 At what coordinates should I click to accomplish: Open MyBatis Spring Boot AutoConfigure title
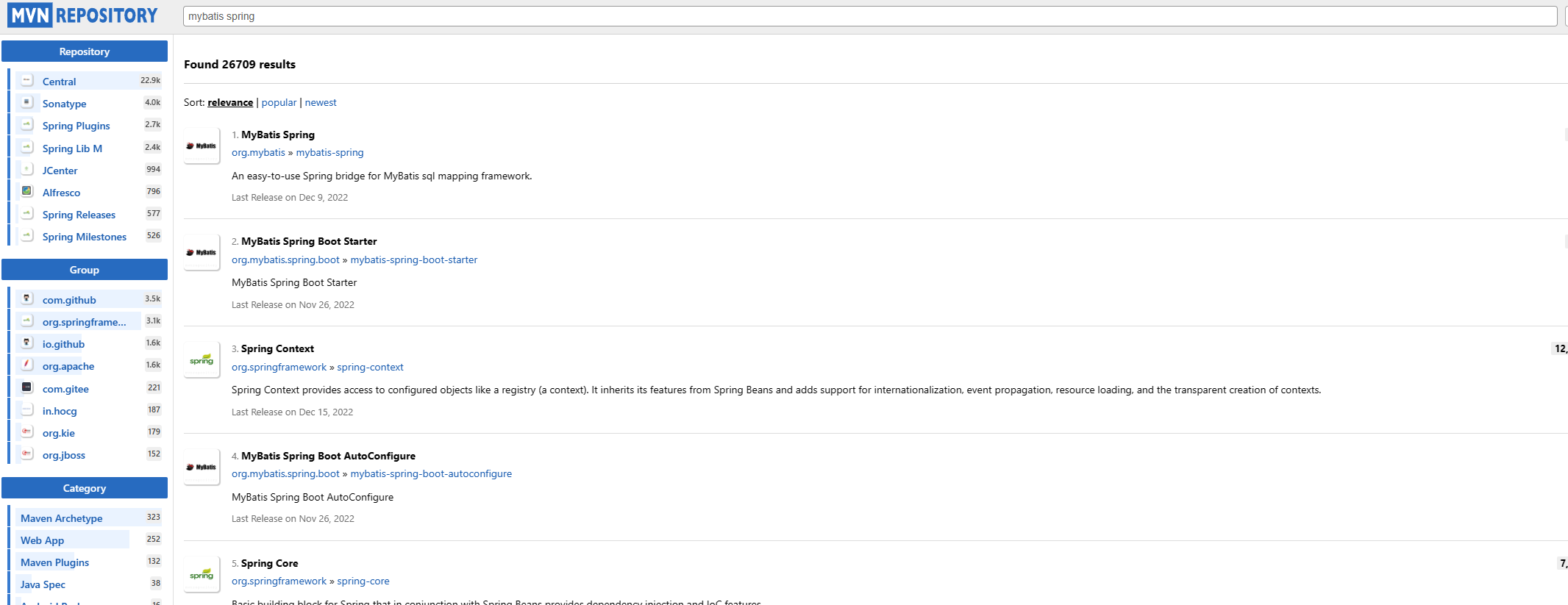pos(328,456)
